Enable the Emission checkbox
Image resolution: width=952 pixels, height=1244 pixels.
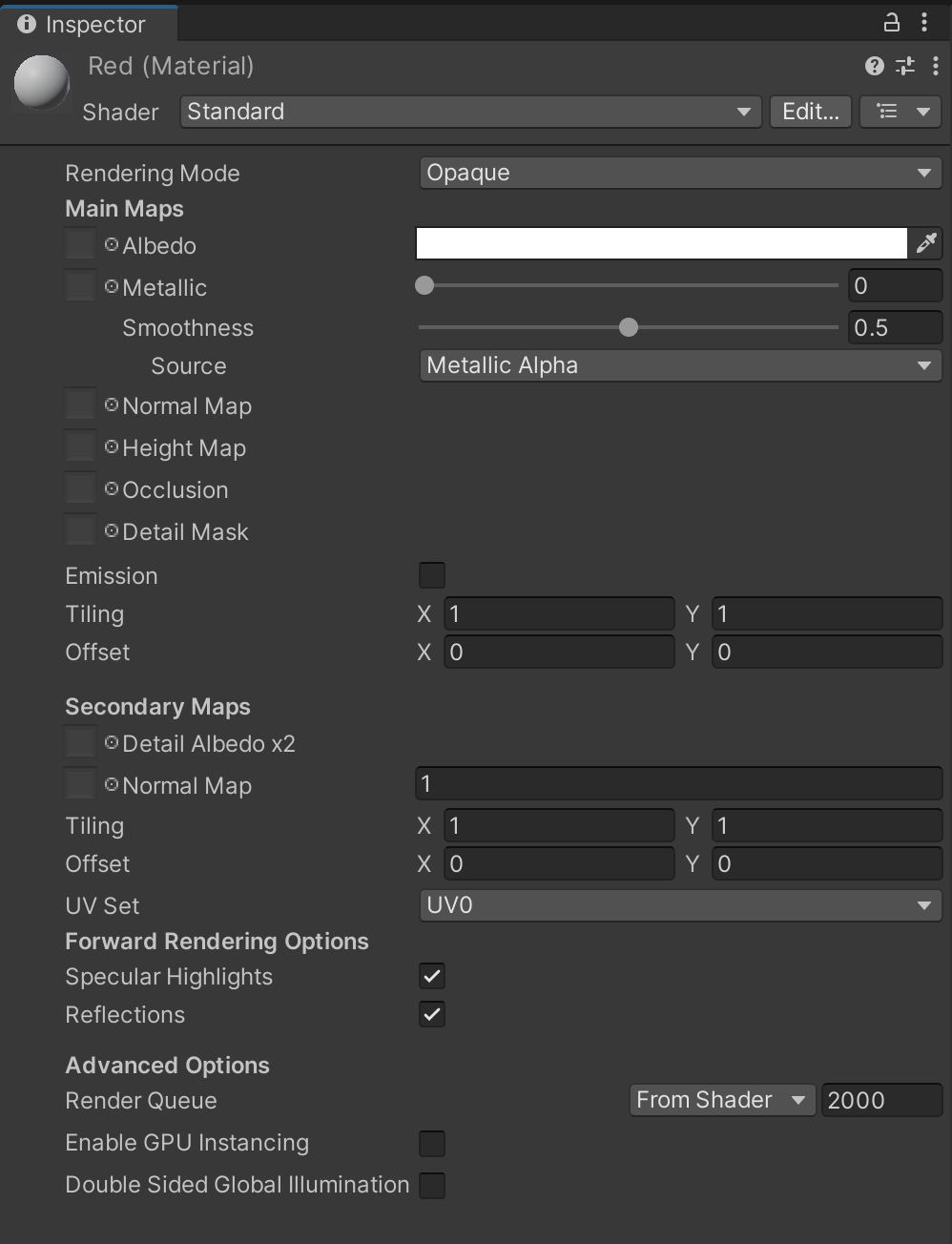tap(432, 575)
